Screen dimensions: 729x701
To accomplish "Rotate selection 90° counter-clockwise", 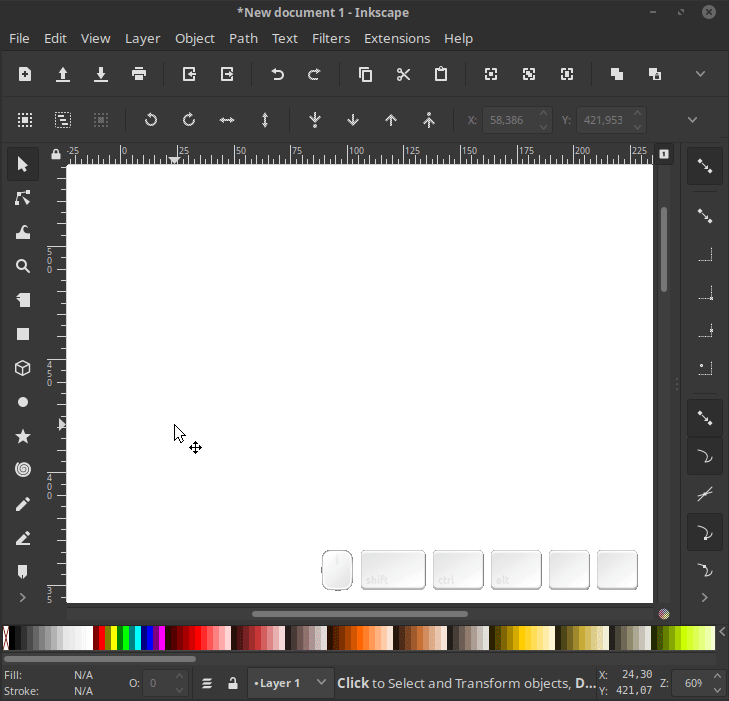I will 151,120.
